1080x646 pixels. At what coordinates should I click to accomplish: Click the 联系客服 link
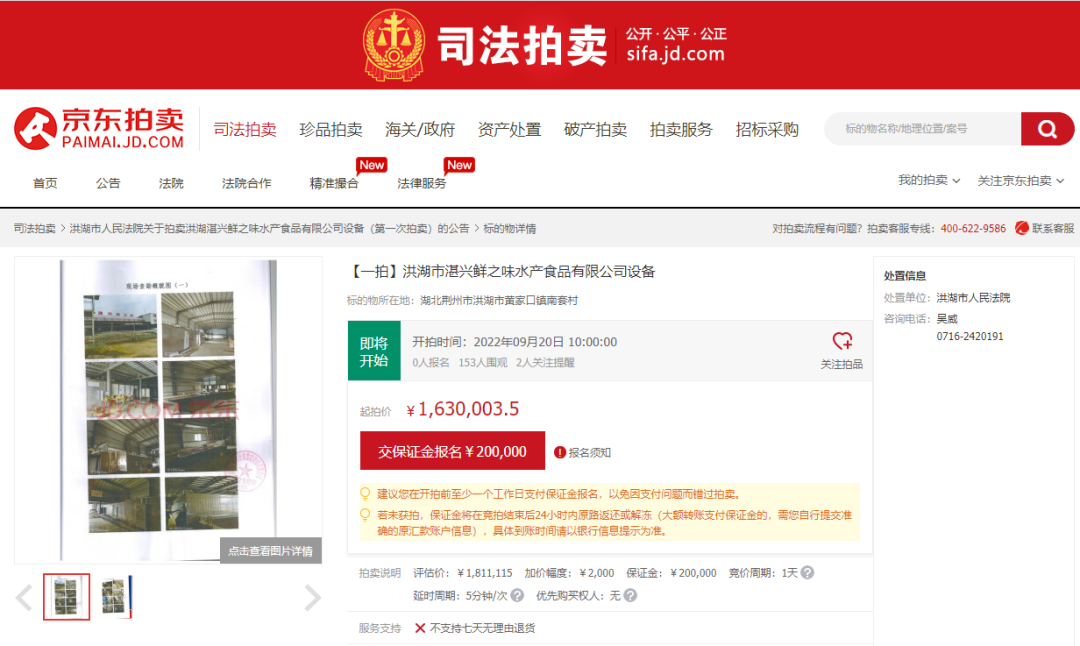pos(1053,228)
